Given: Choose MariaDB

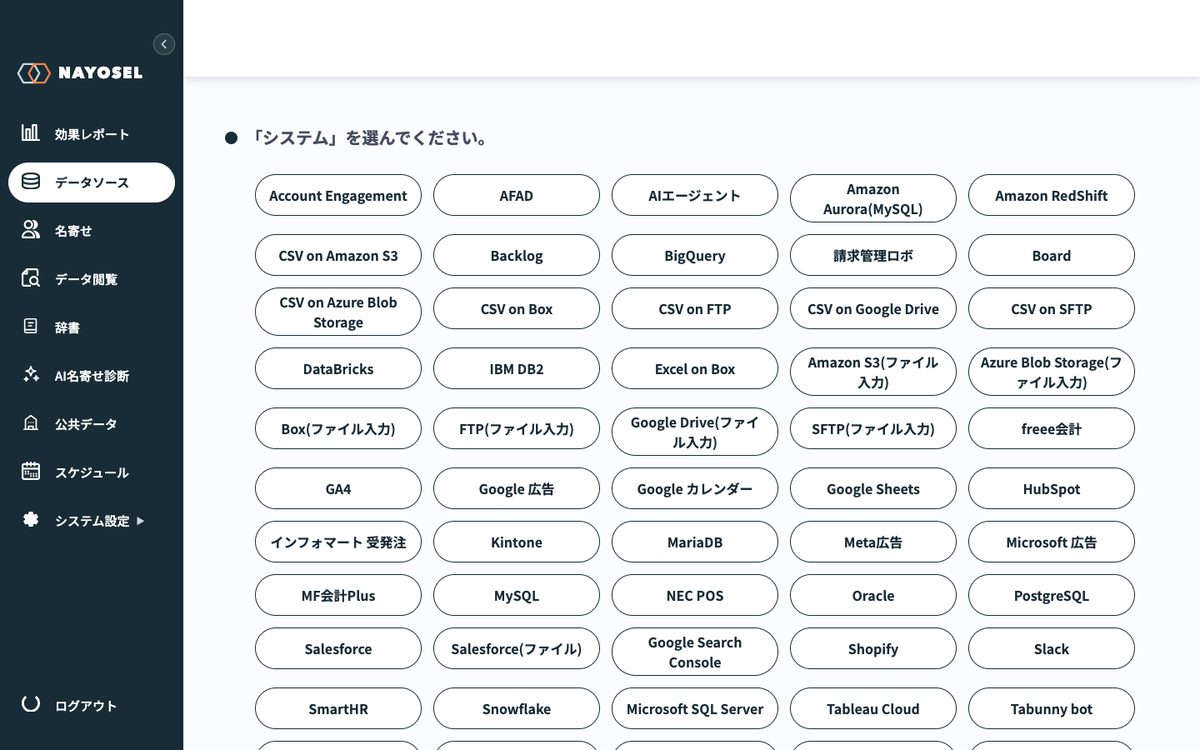Looking at the screenshot, I should pyautogui.click(x=695, y=542).
